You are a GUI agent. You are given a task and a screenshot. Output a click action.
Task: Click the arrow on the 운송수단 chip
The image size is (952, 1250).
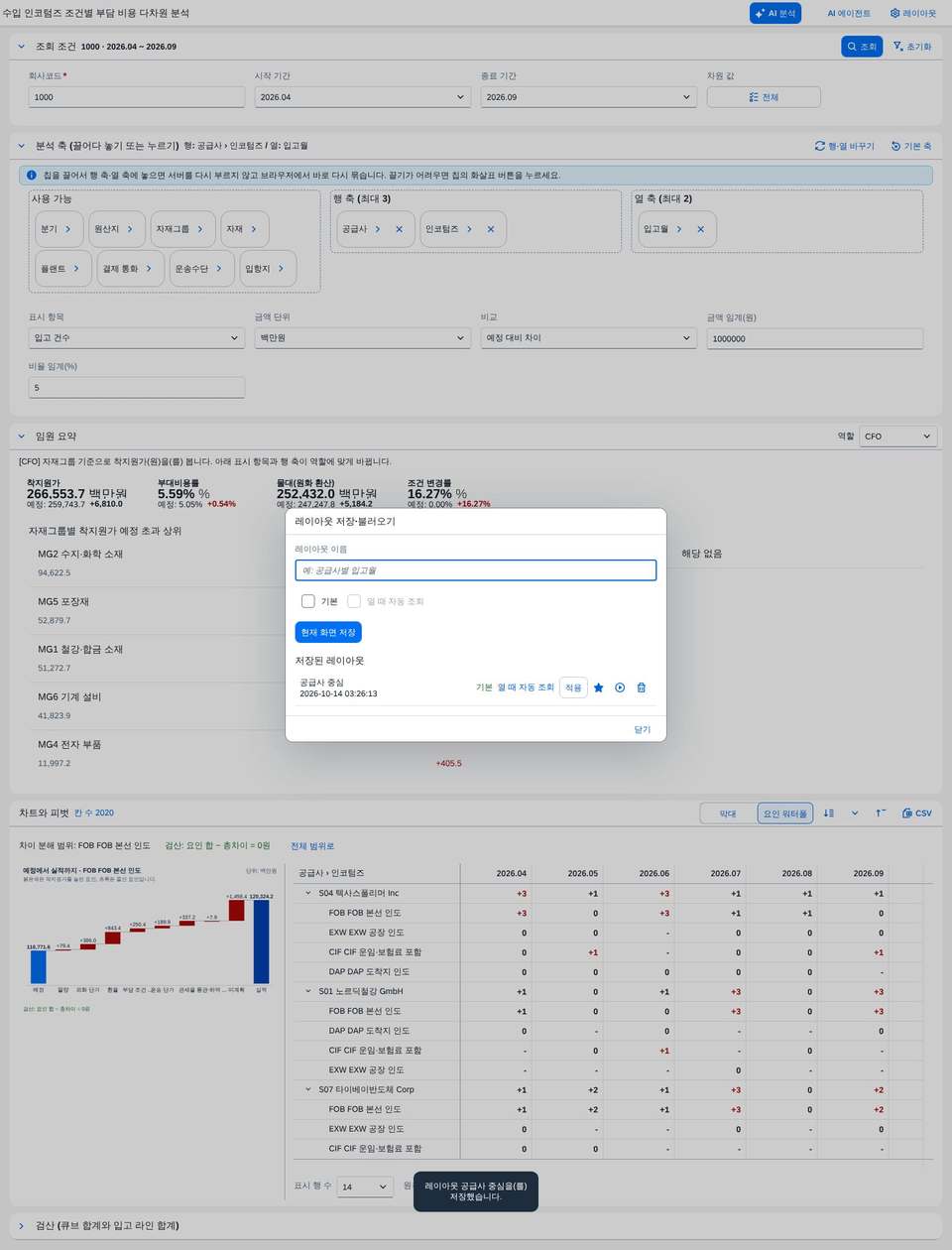219,269
